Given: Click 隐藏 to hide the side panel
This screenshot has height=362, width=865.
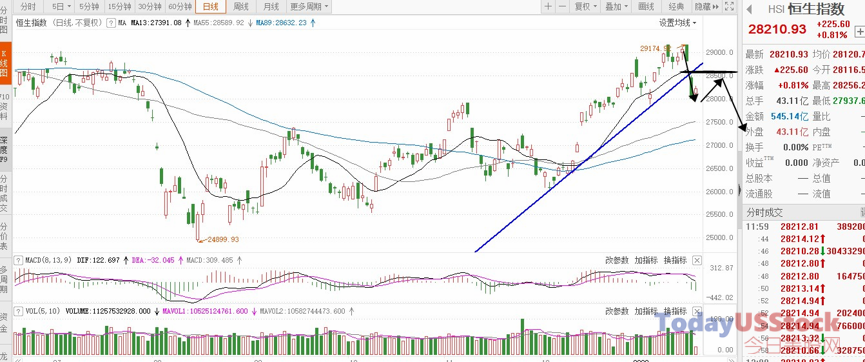Looking at the screenshot, I should [x=707, y=7].
